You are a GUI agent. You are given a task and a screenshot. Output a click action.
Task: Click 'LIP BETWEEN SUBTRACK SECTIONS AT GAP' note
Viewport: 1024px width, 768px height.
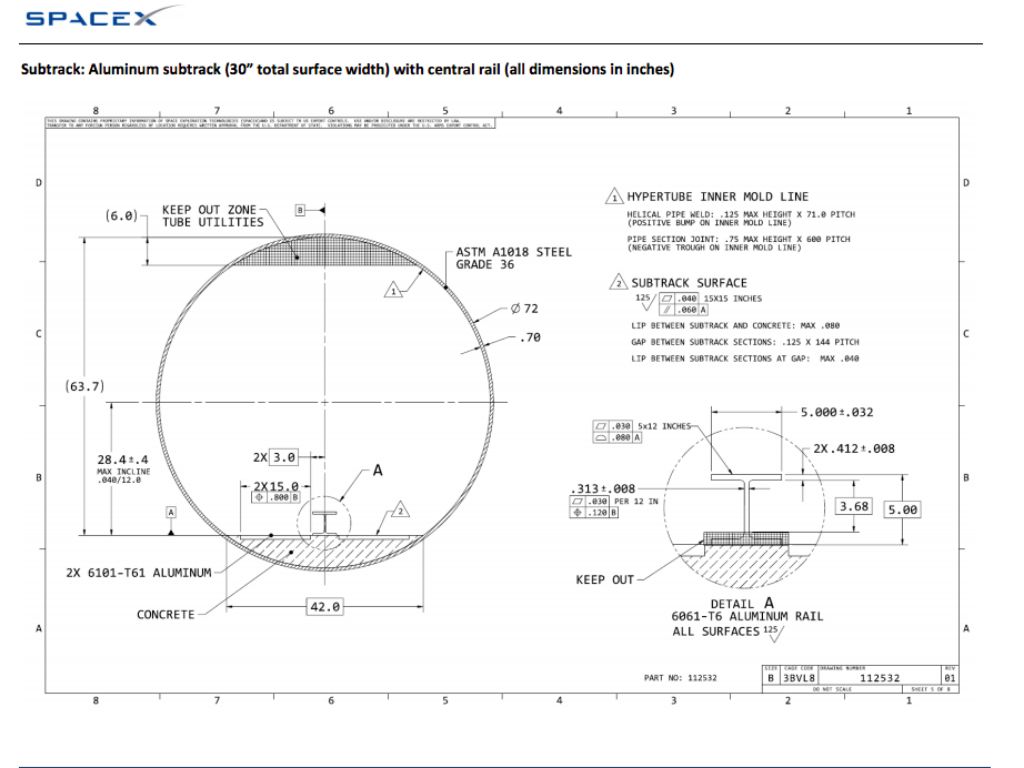tap(745, 359)
